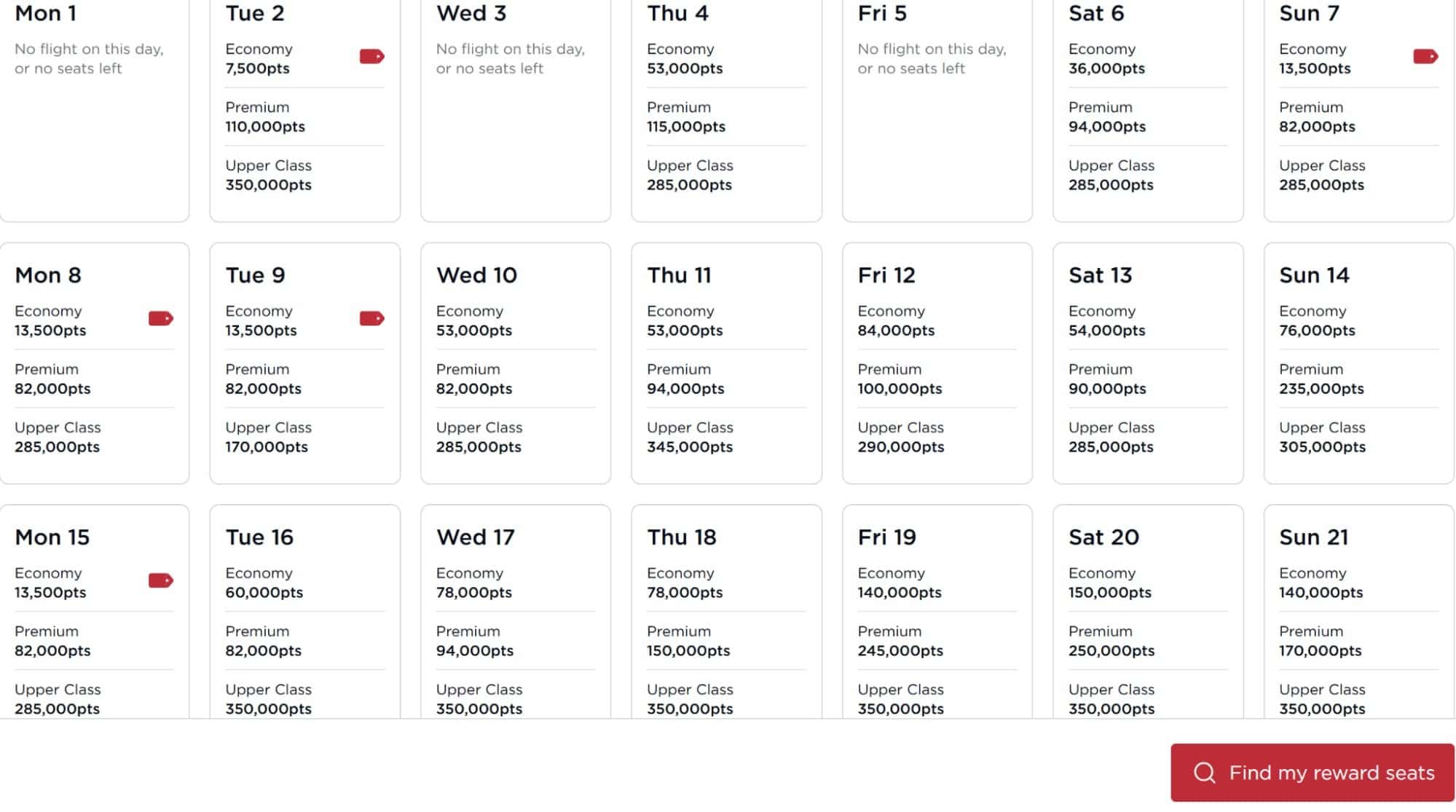Click the Wed 17 date heading
1456x812 pixels.
point(476,537)
